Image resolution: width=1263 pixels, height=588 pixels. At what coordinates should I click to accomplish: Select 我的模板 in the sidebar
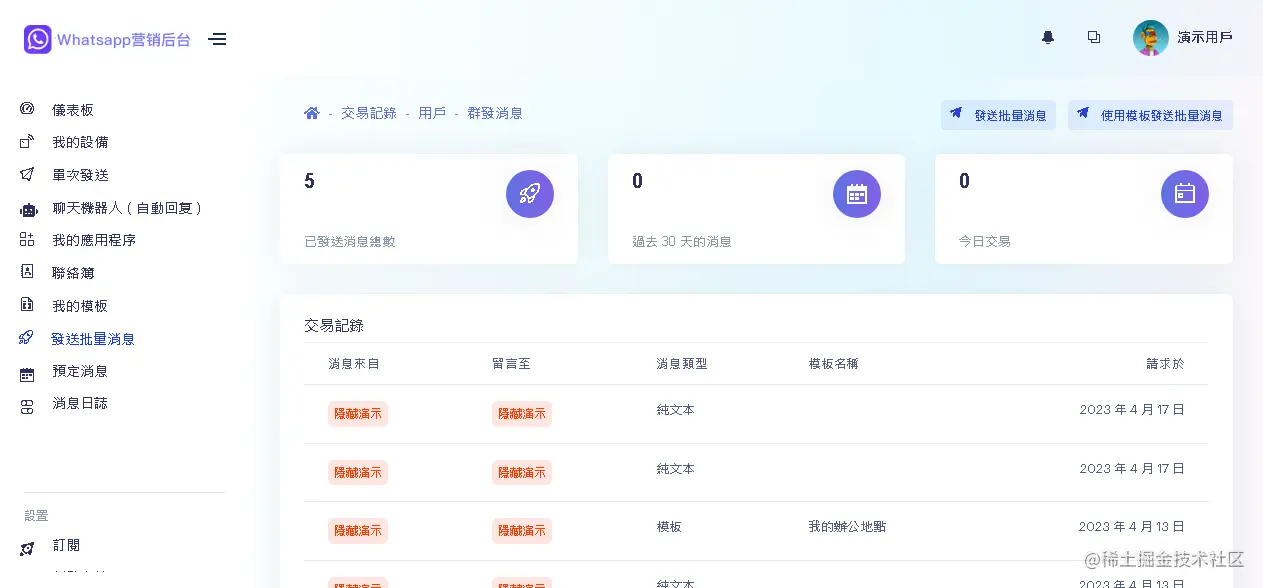(80, 305)
